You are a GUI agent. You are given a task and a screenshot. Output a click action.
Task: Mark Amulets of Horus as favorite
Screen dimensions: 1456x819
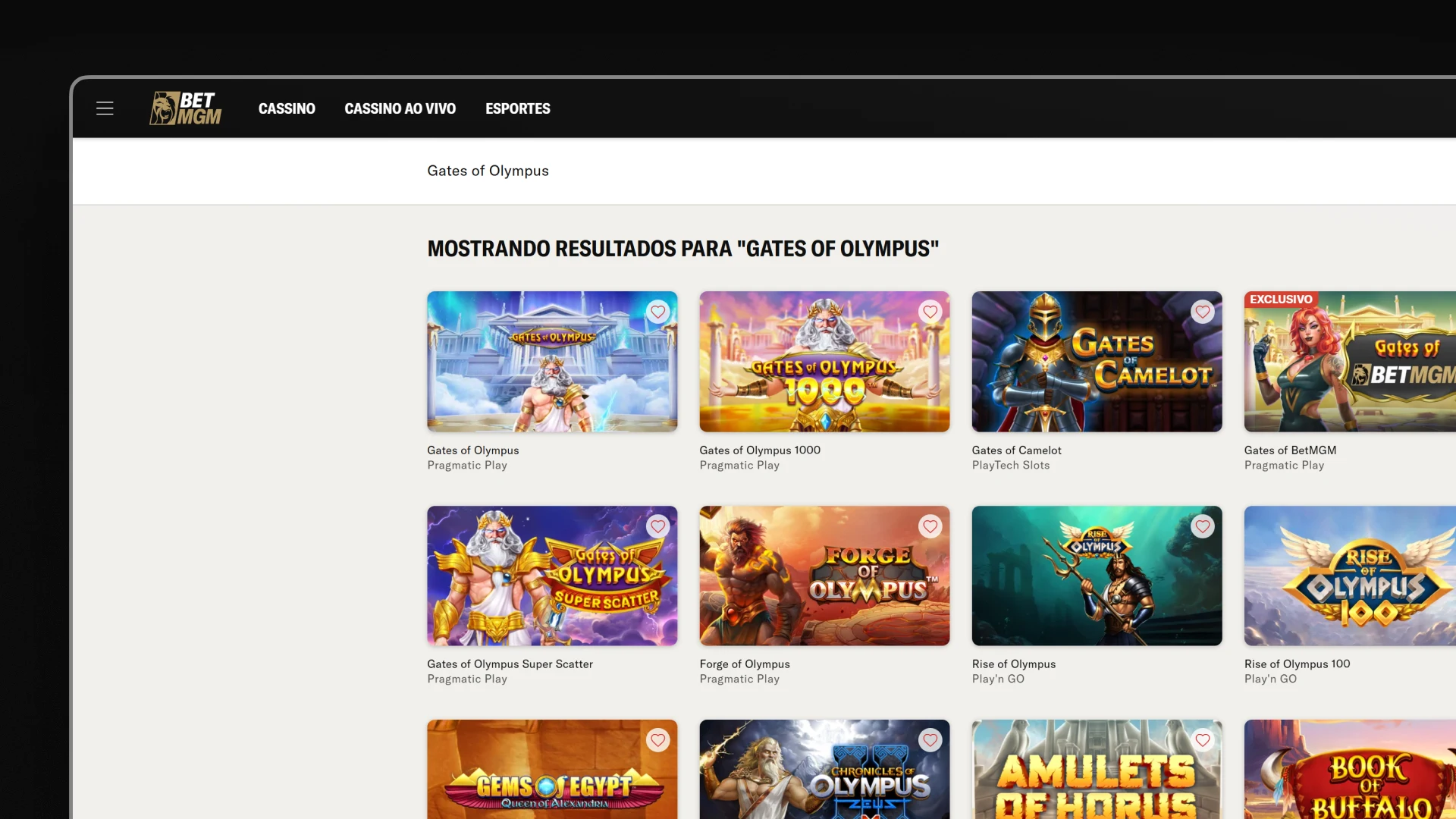(1202, 740)
